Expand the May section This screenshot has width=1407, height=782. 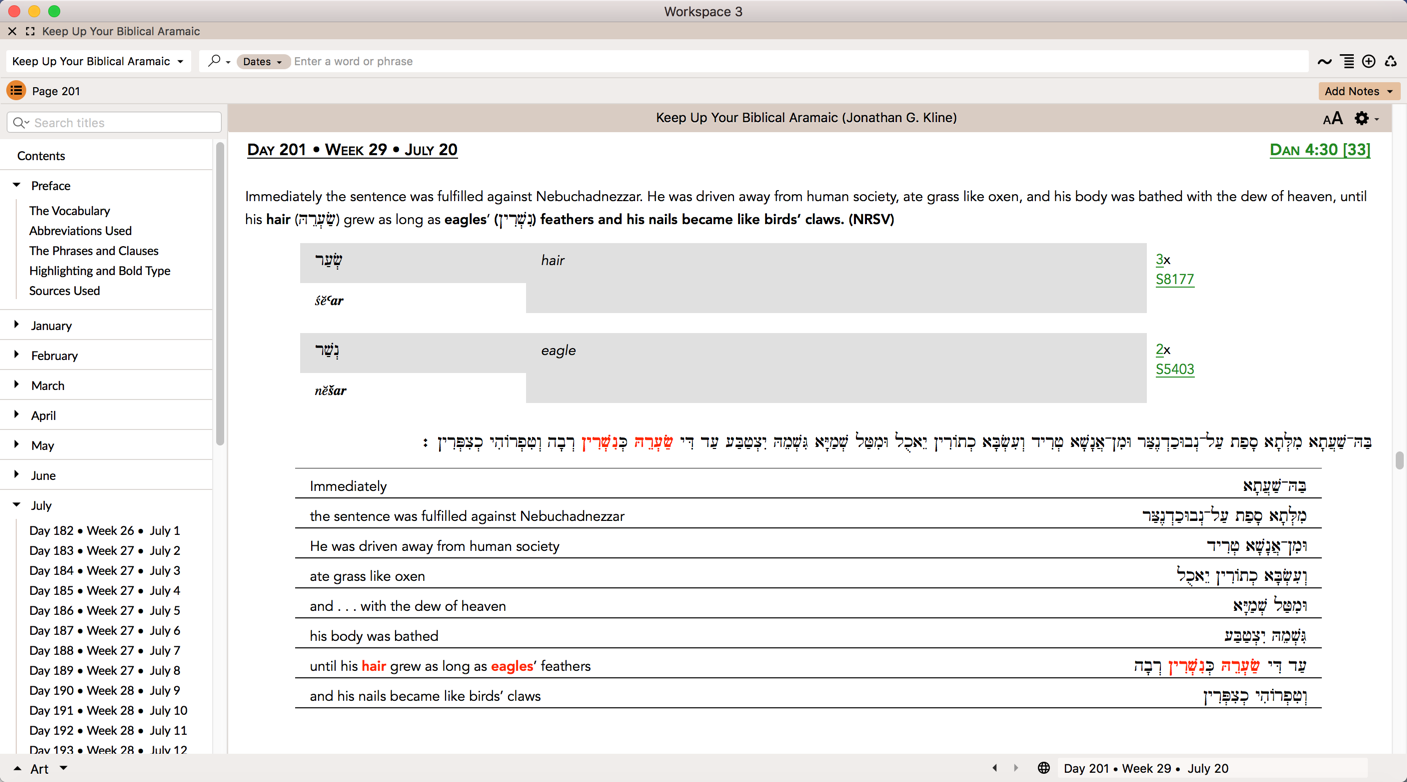click(17, 445)
